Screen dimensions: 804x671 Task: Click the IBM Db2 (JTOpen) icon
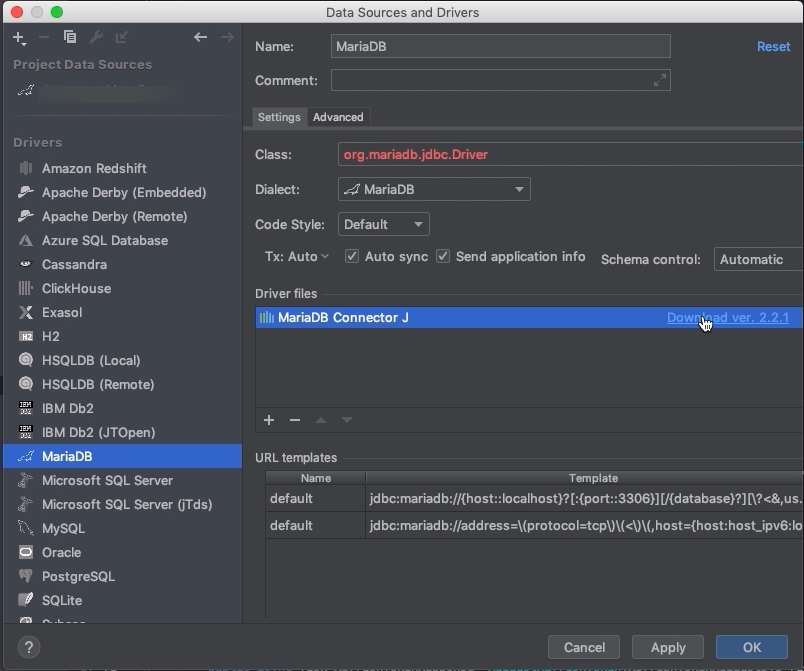[x=26, y=432]
